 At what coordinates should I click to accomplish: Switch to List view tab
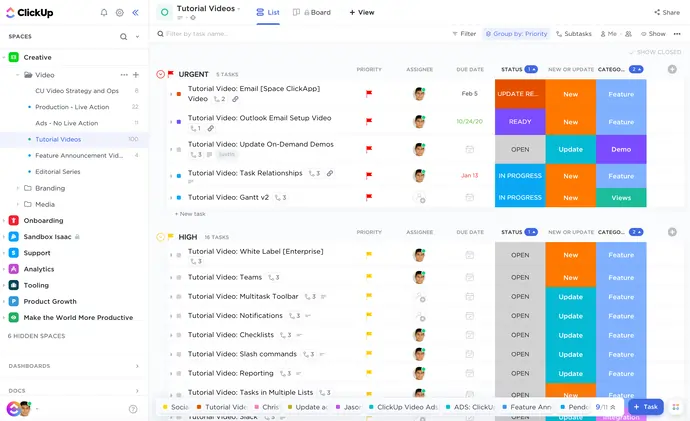[268, 12]
